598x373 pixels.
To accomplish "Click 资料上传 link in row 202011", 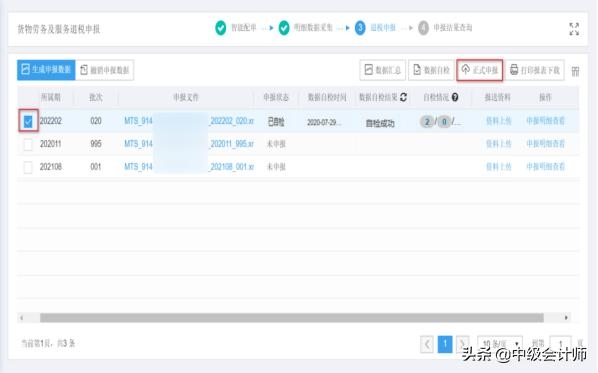I will pyautogui.click(x=498, y=144).
